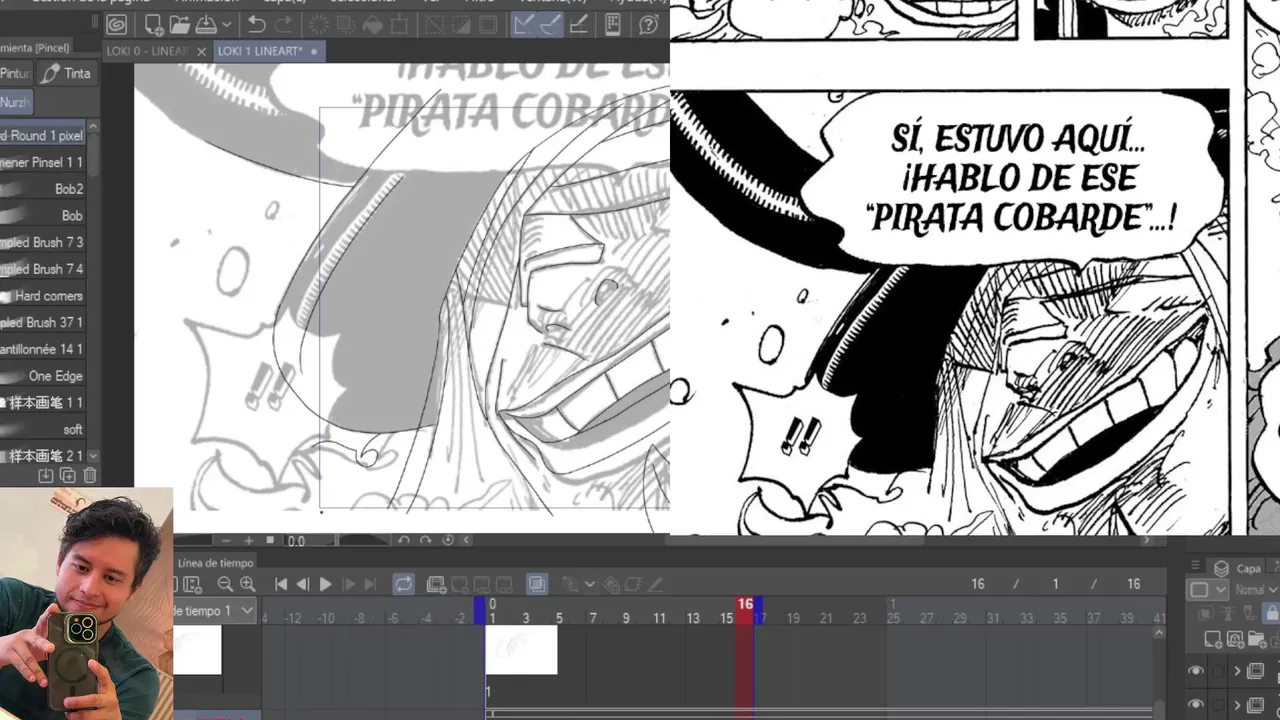Open the Help support icon
1280x720 pixels.
(x=649, y=24)
